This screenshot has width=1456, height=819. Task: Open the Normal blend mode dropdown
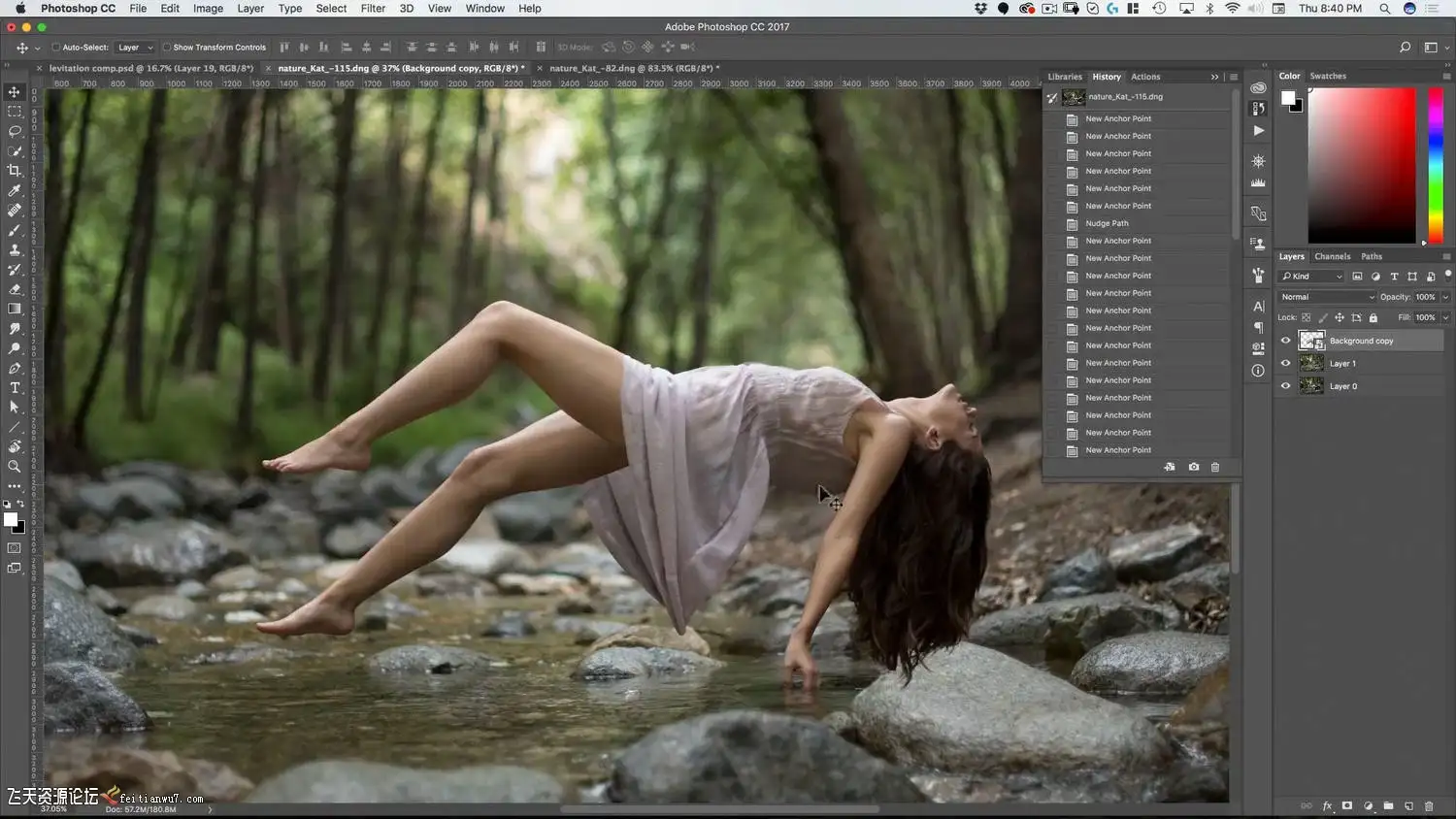1326,297
